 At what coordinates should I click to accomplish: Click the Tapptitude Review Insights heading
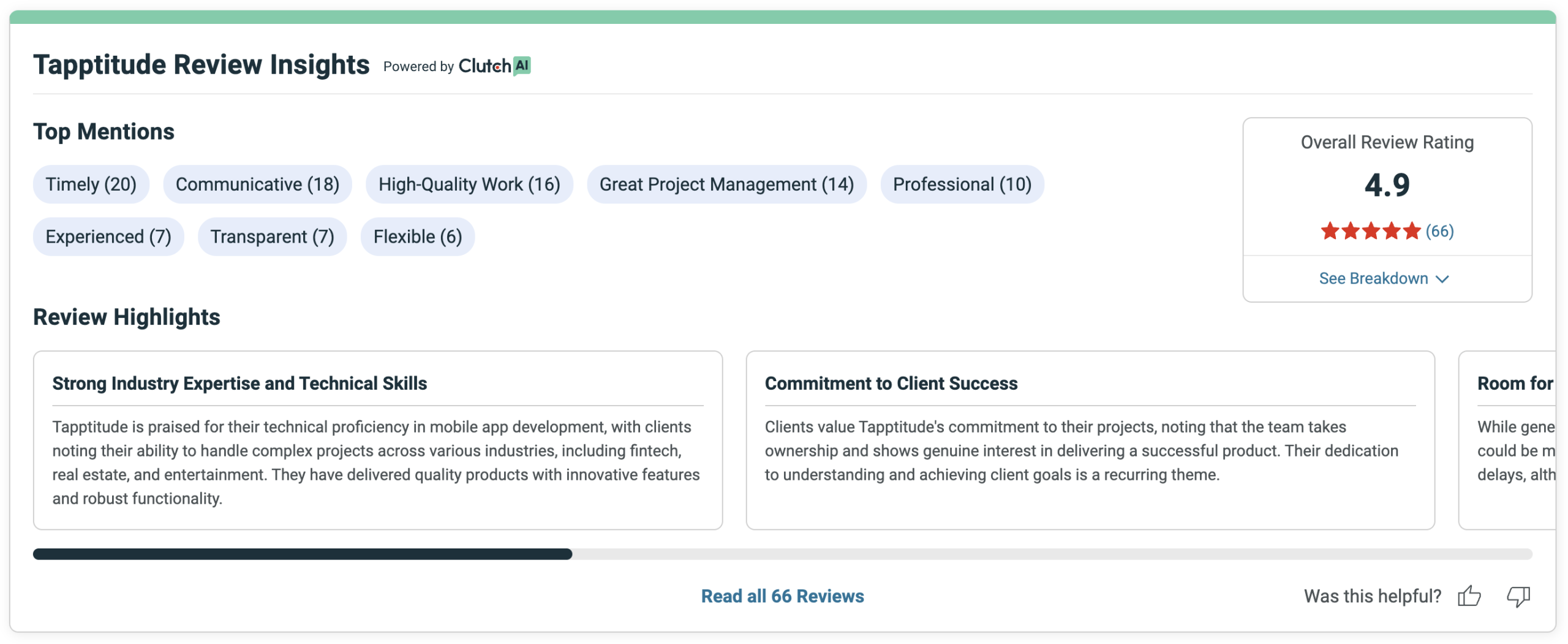pos(202,64)
